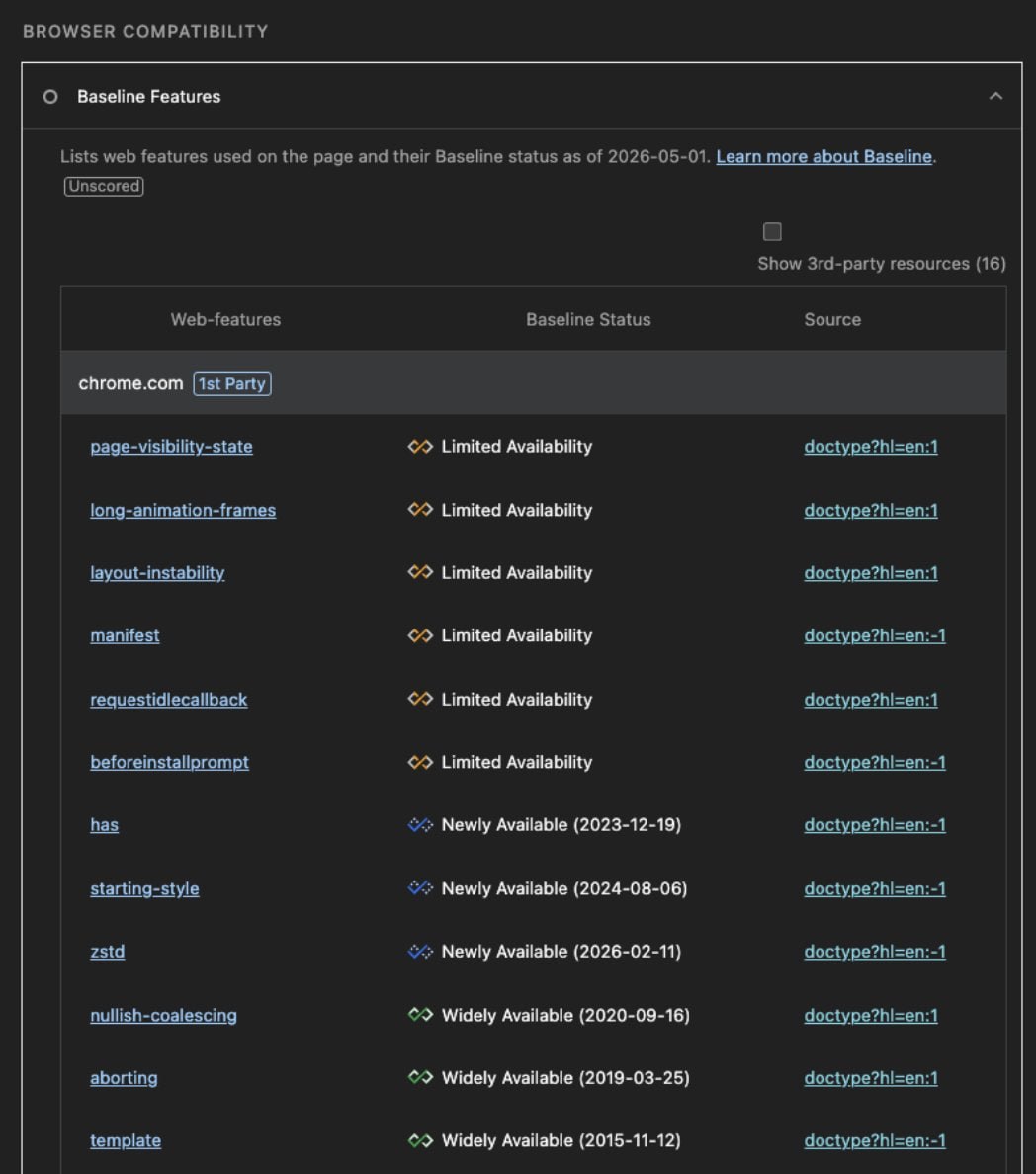
Task: Click the Limited Availability icon for layout-instability
Action: point(420,573)
